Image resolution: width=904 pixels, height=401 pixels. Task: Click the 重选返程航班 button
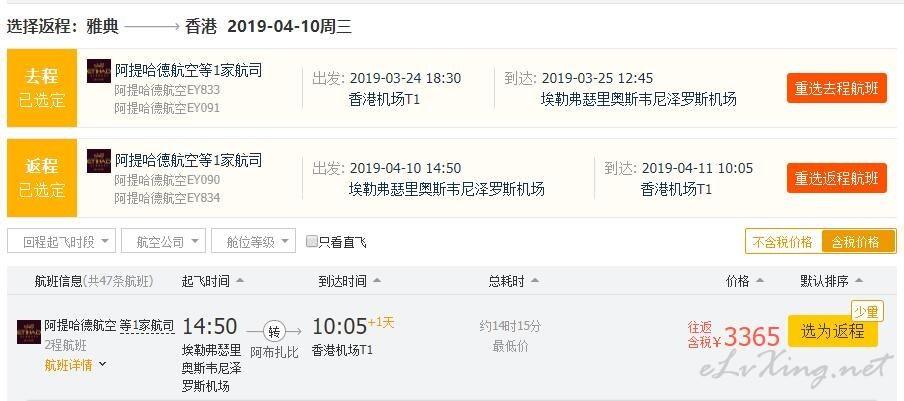coord(837,178)
